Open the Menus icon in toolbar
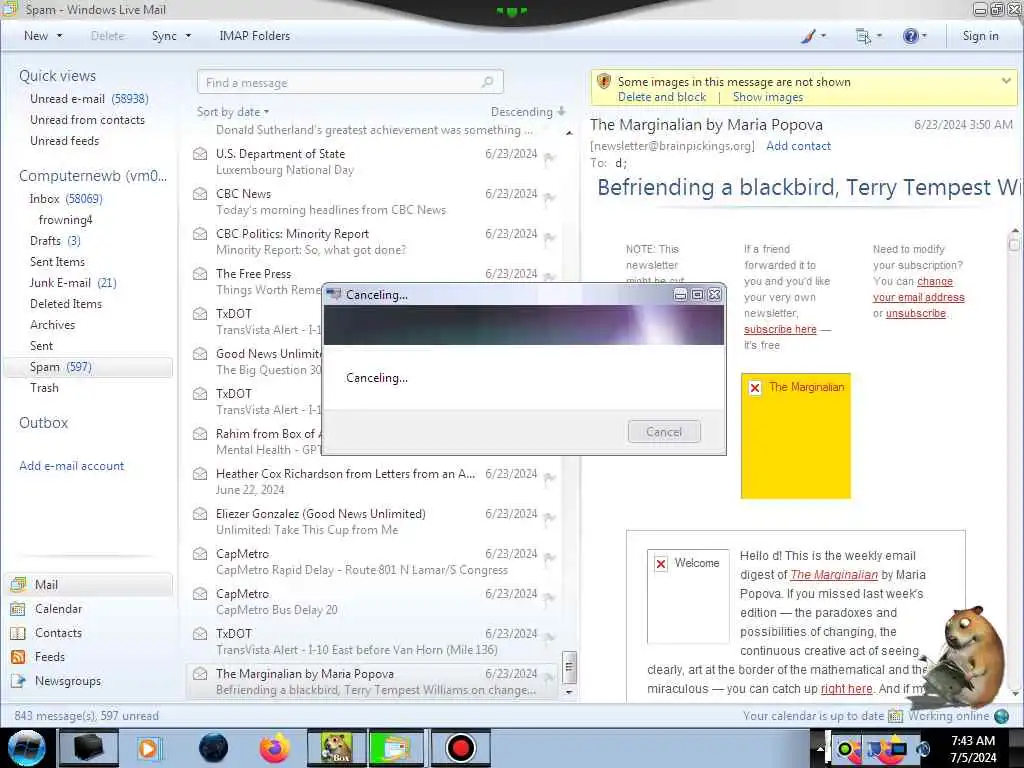This screenshot has height=768, width=1024. coord(863,36)
